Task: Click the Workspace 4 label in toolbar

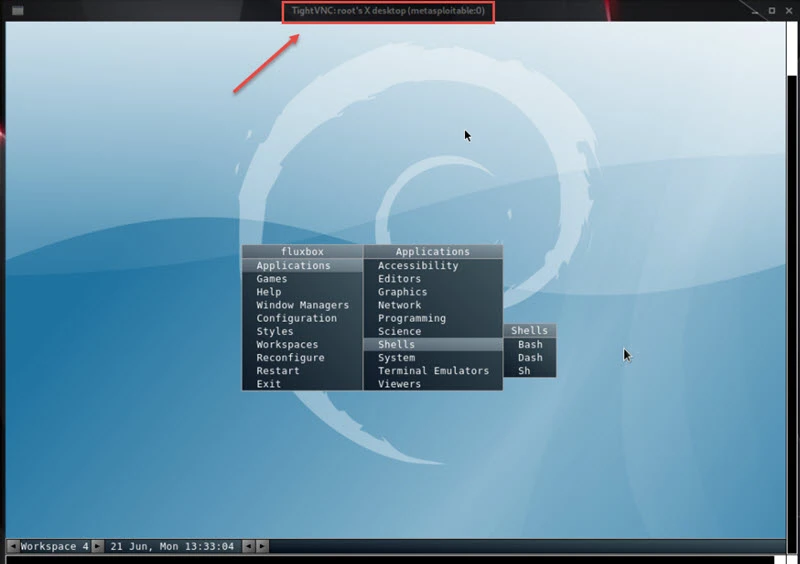Action: coord(55,546)
